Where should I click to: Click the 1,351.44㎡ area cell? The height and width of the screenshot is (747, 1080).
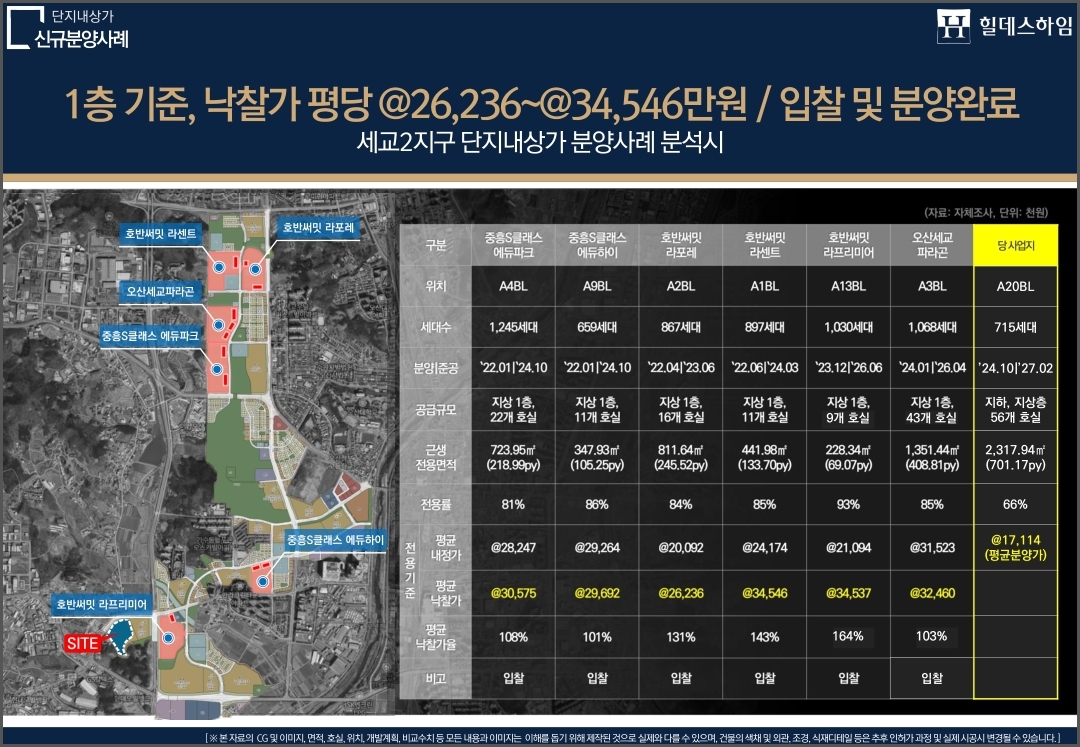[x=932, y=457]
